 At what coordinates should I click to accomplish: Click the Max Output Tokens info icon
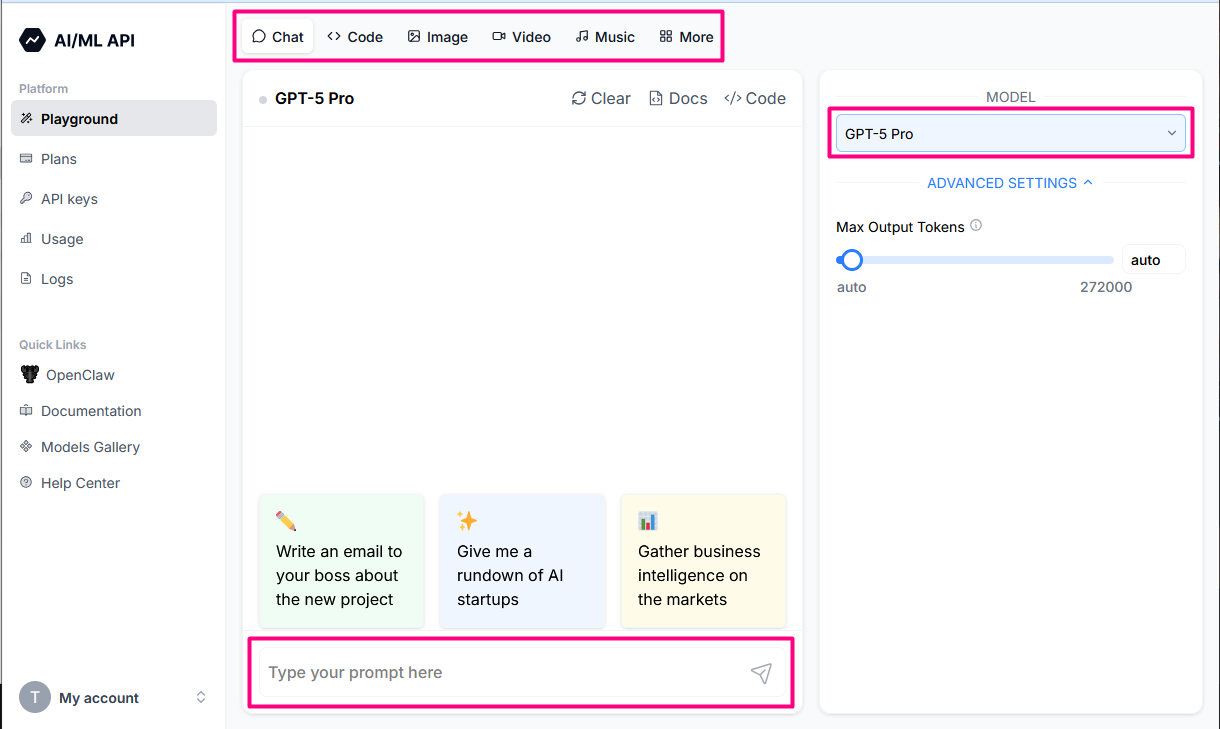click(976, 226)
